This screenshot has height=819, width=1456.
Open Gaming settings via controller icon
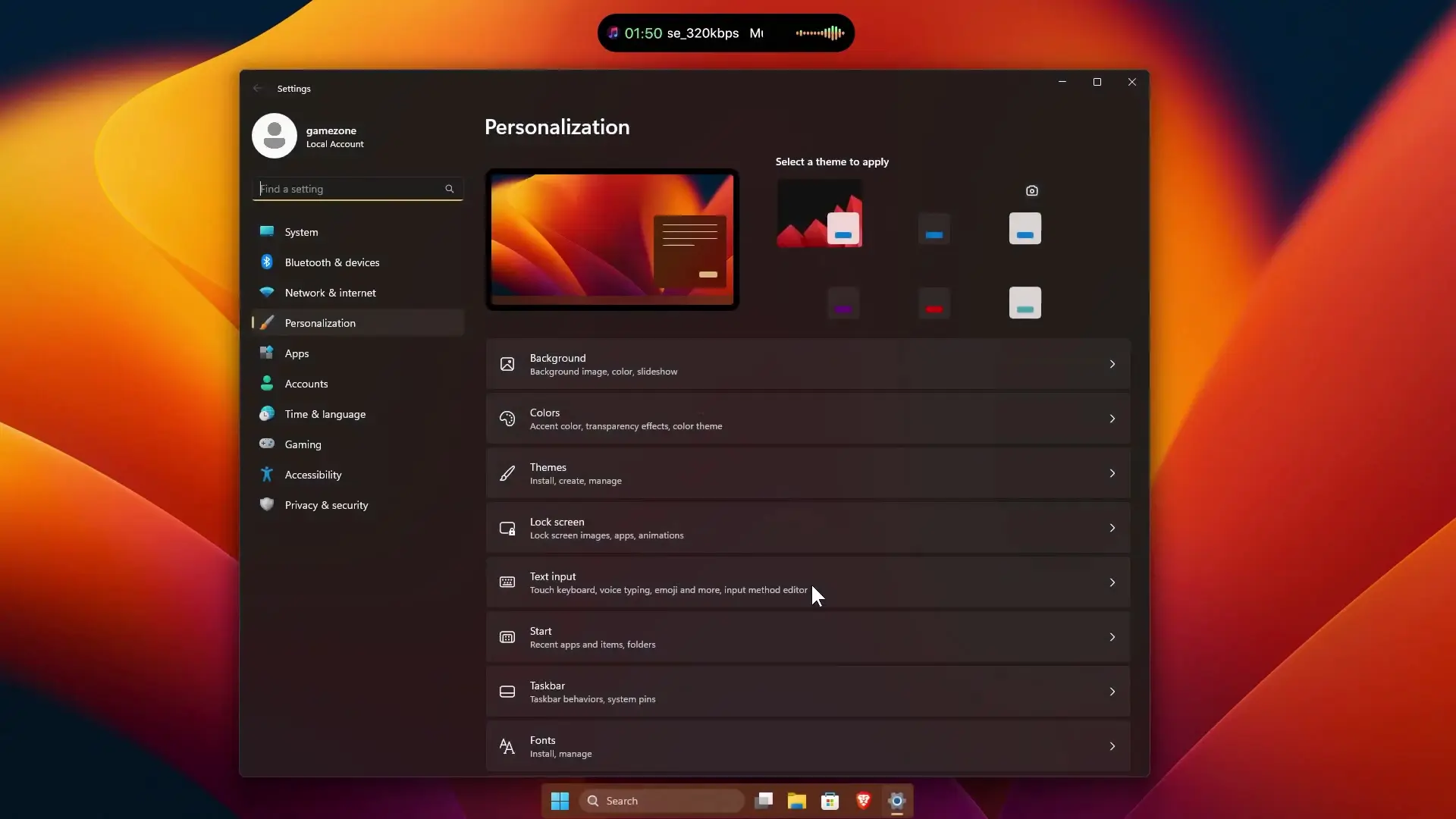click(267, 444)
